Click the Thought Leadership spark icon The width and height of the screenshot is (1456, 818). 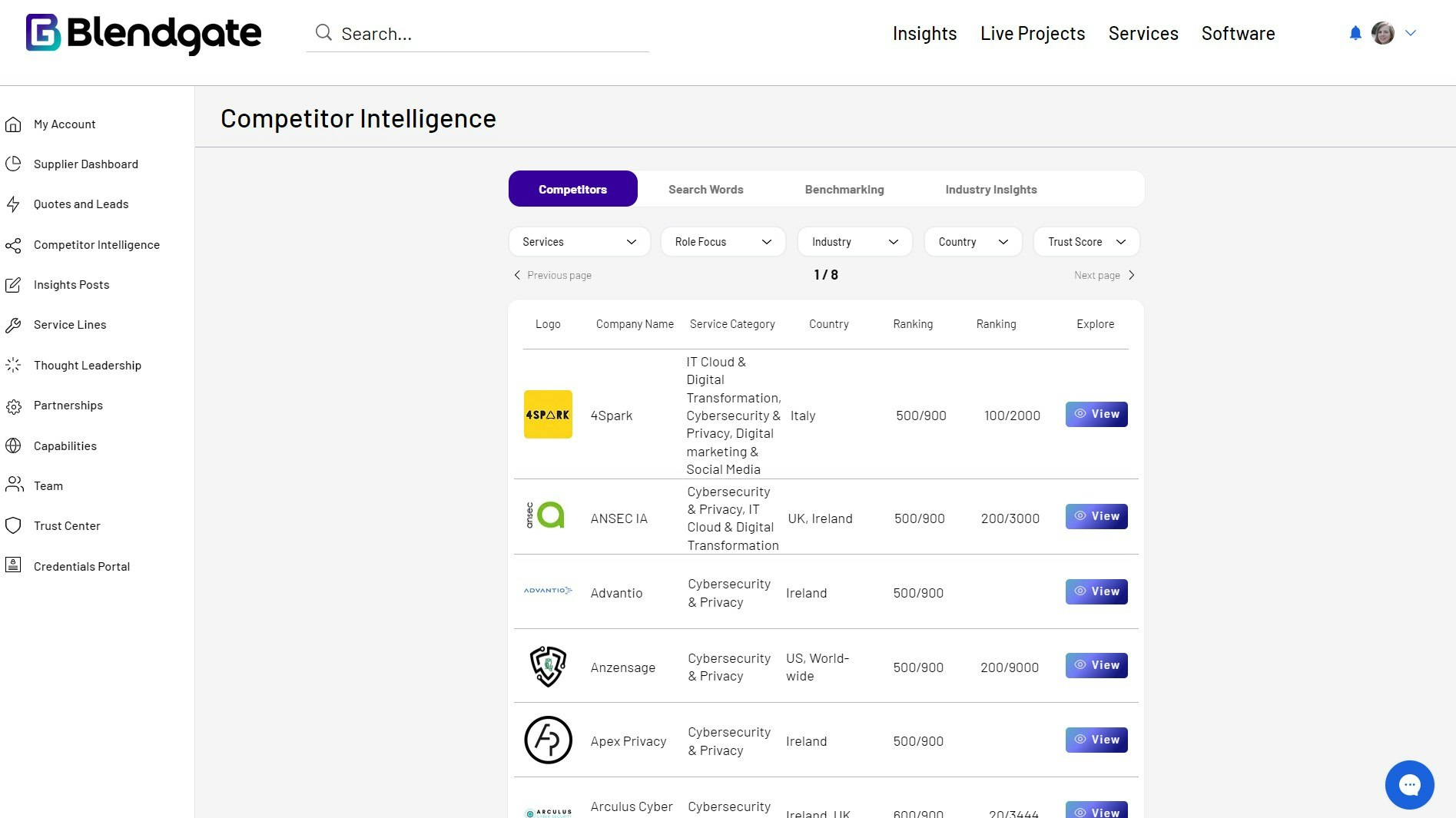click(13, 366)
